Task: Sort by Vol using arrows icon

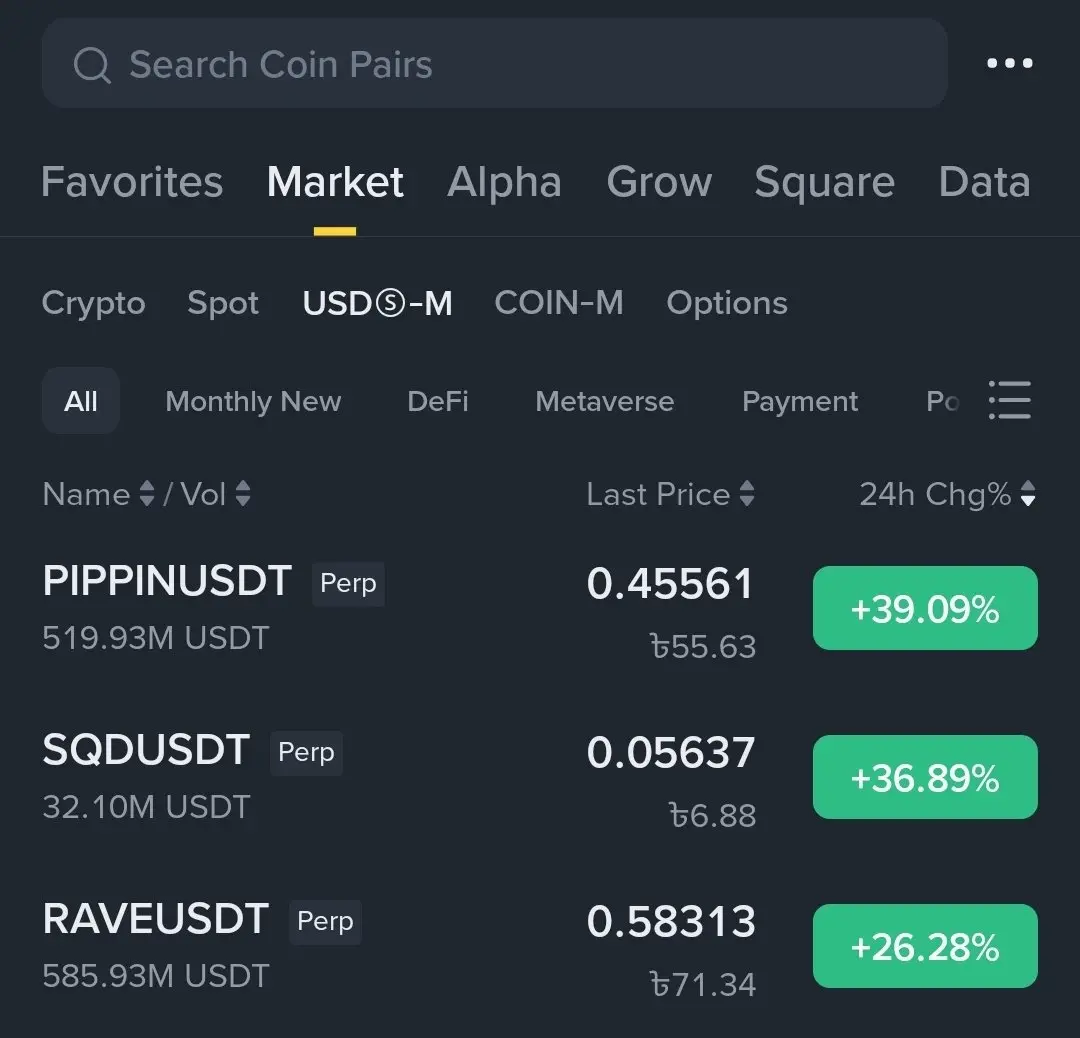Action: pos(242,493)
